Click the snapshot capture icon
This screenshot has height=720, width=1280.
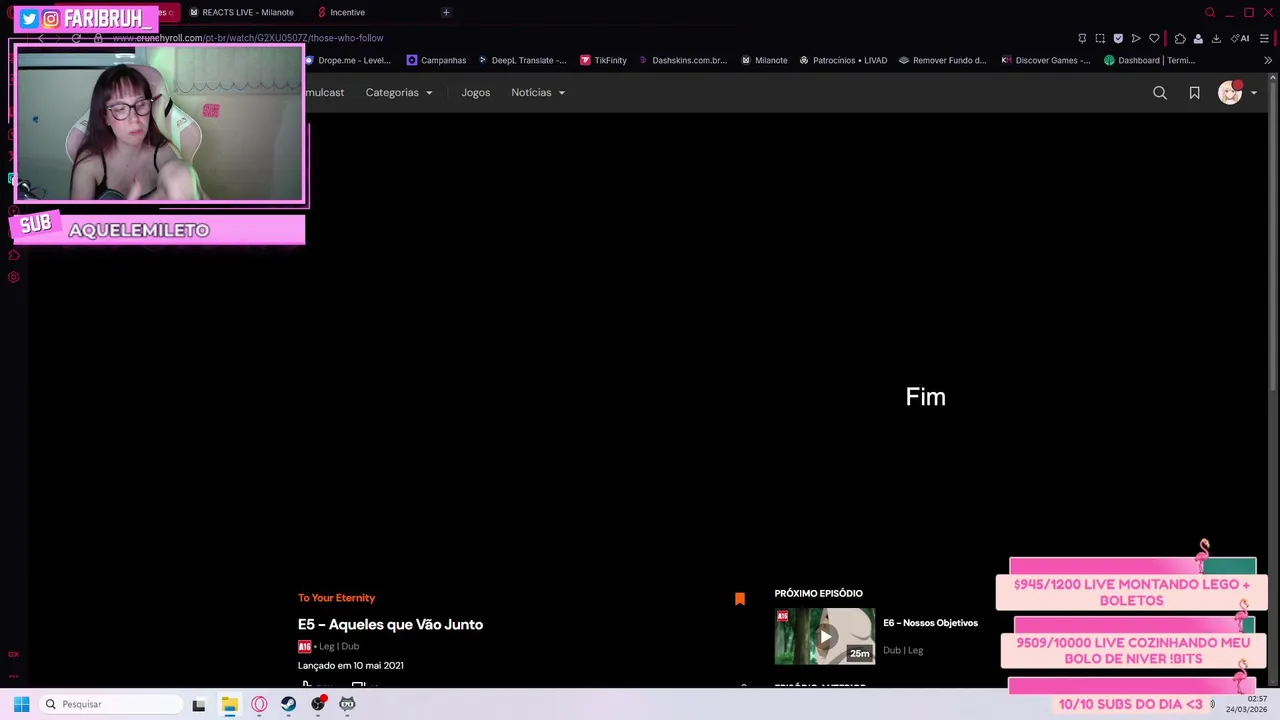pyautogui.click(x=1100, y=38)
